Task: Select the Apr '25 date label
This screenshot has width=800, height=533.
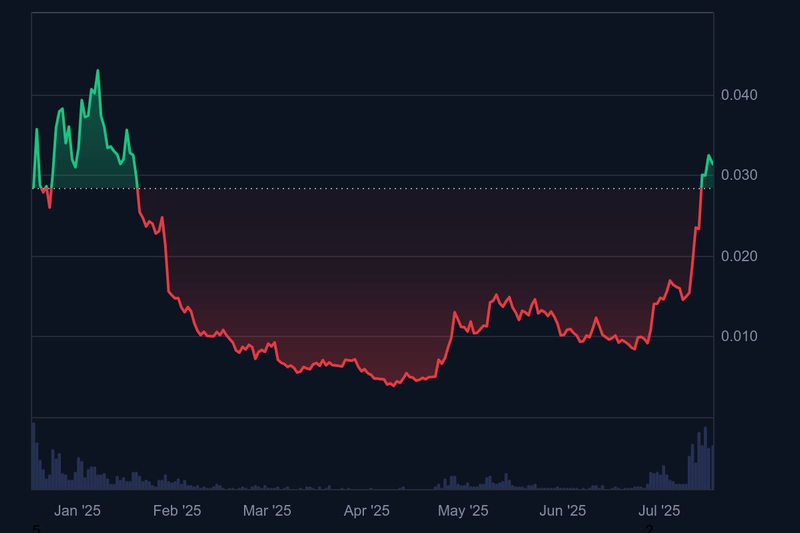Action: (366, 511)
